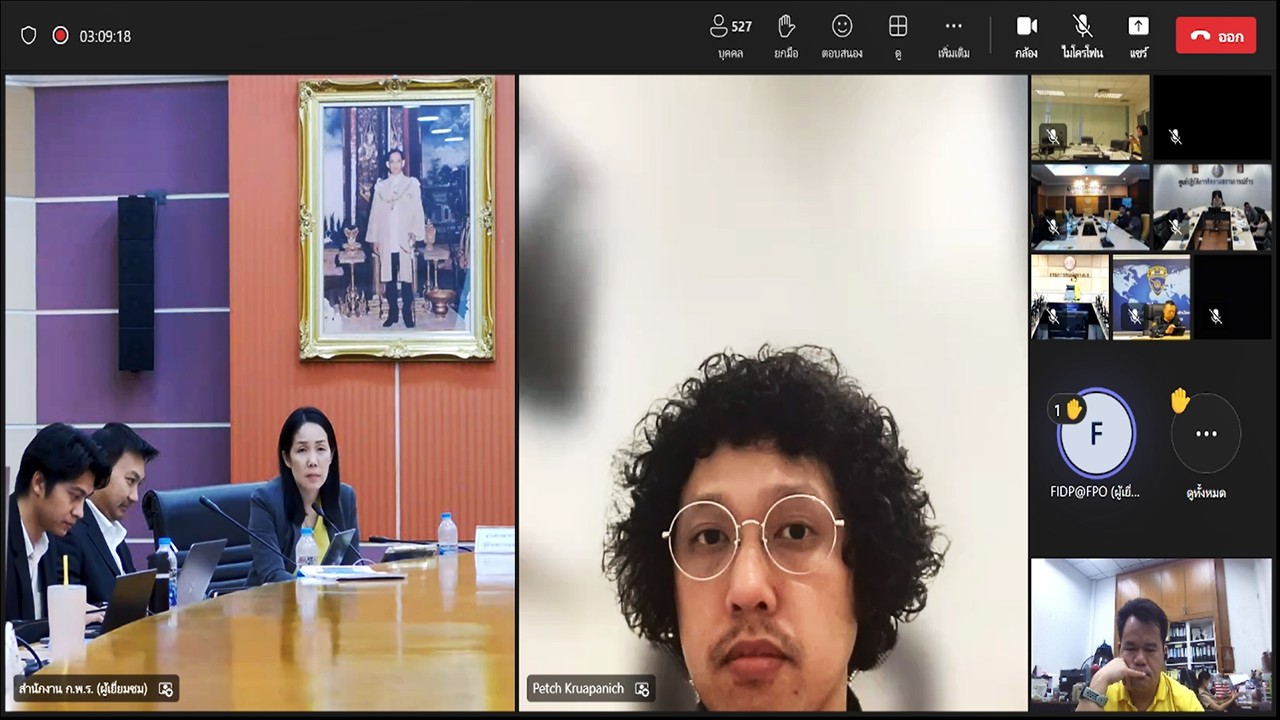
Task: Click the recording indicator red dot
Action: tap(60, 36)
